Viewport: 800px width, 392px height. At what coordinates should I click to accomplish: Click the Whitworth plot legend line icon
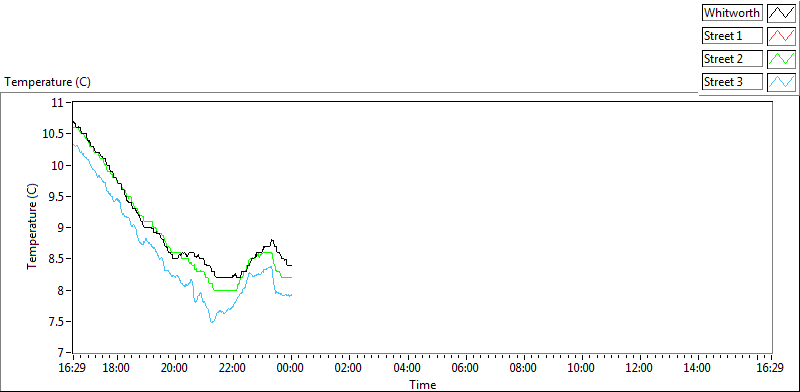(781, 13)
